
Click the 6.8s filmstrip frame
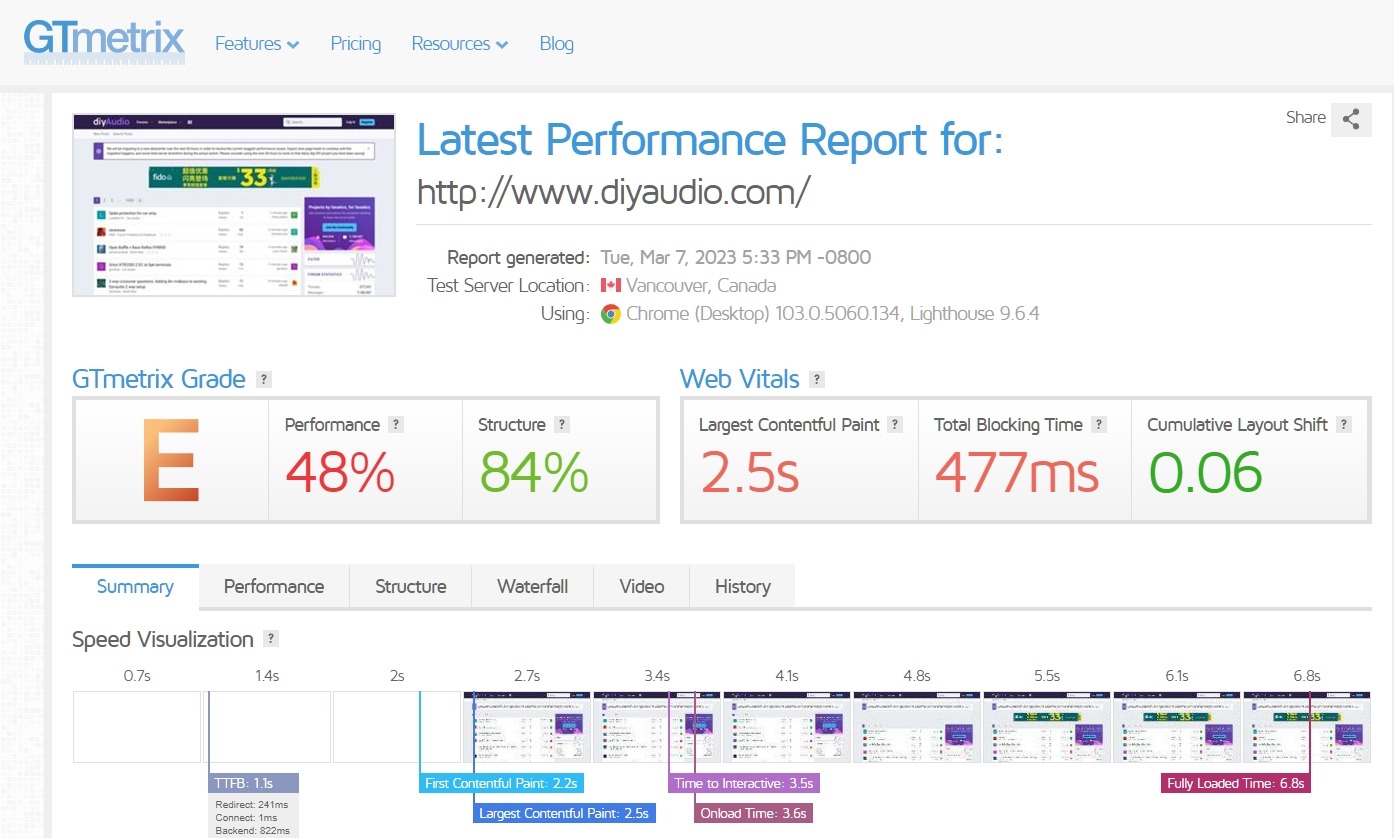point(1307,727)
